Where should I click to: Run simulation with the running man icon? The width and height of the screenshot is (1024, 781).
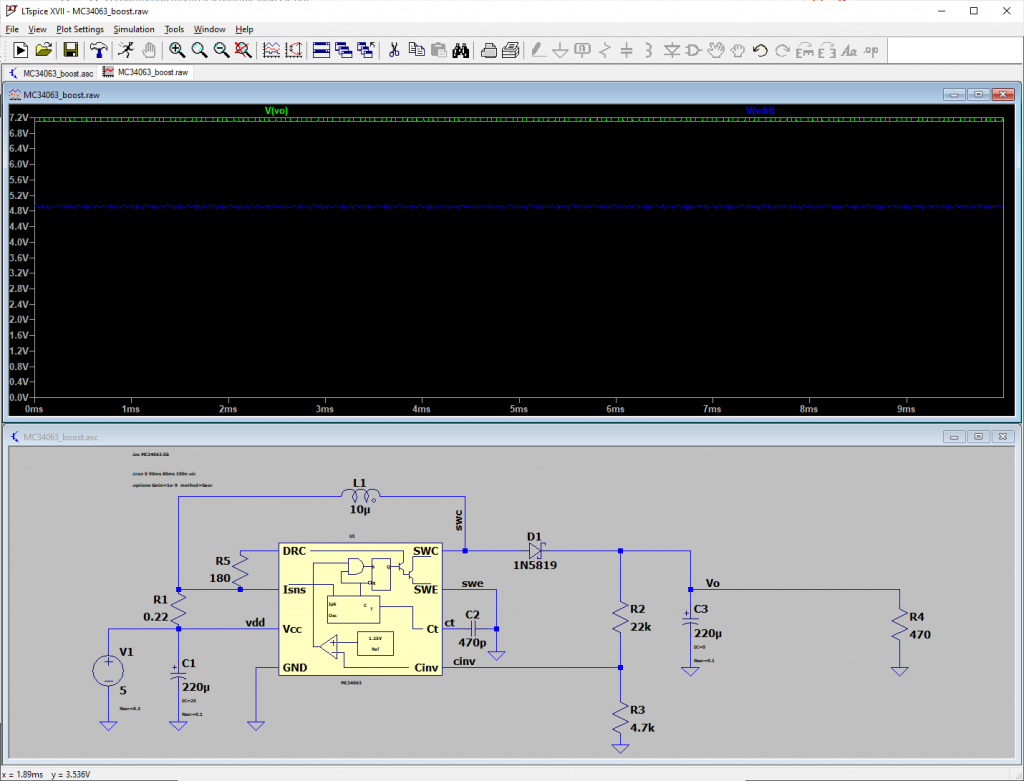(126, 50)
